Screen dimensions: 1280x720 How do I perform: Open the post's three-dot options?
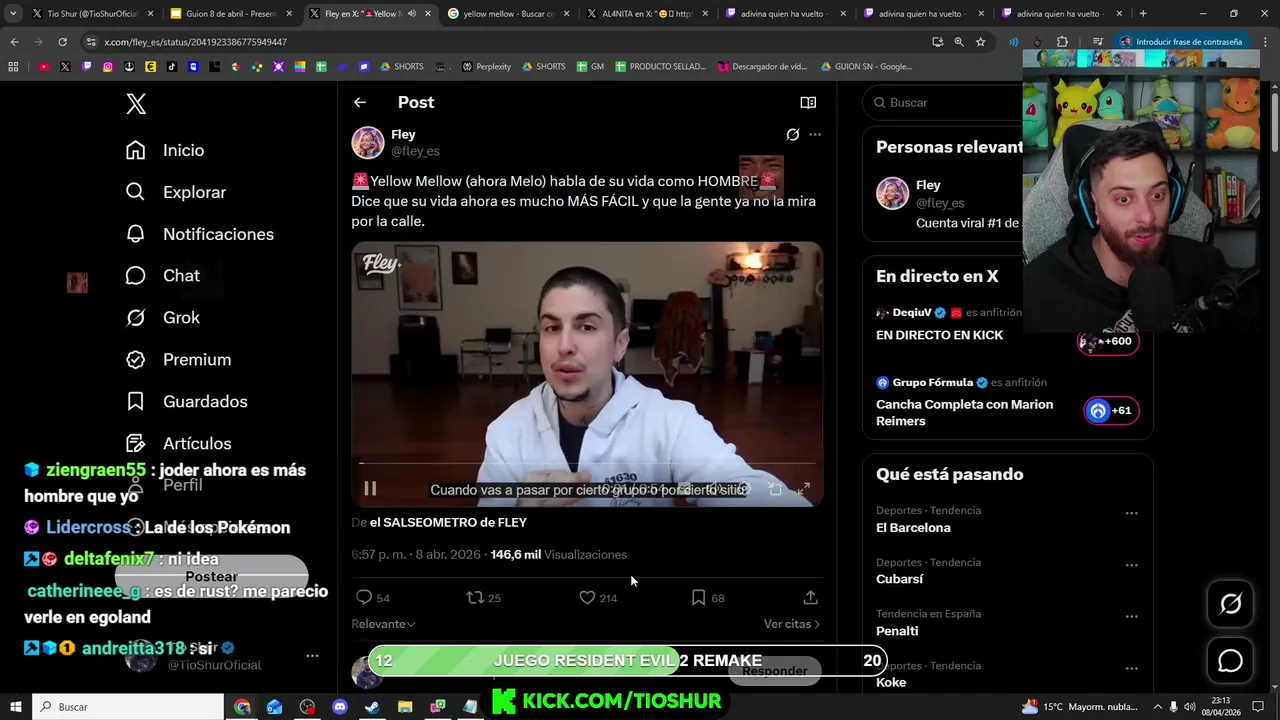(815, 135)
